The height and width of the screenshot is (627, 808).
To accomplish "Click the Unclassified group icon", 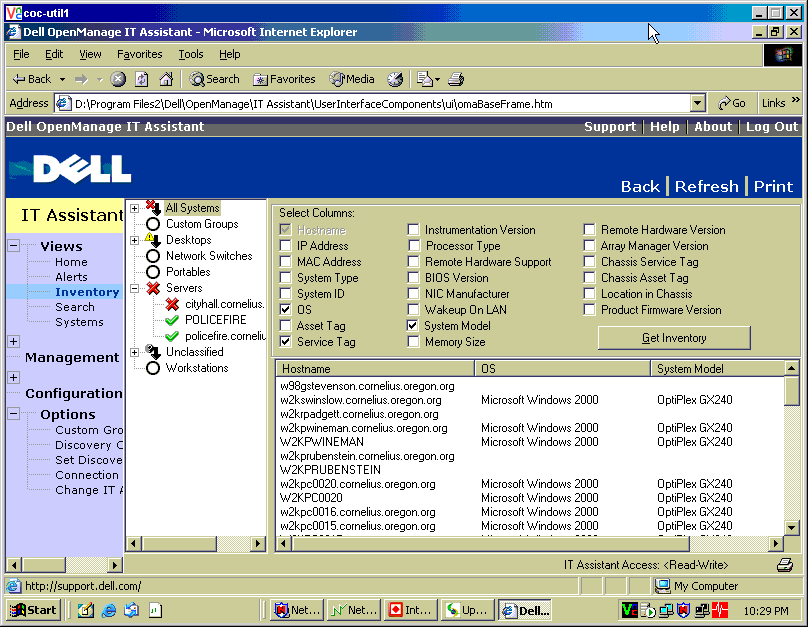I will tap(153, 352).
